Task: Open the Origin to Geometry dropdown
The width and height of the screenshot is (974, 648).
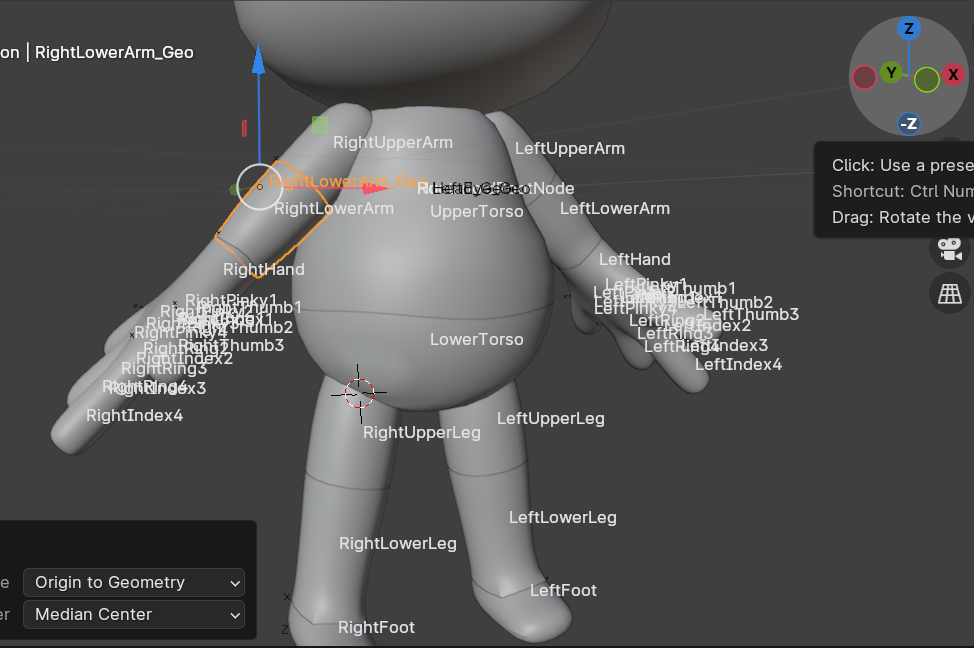Action: coord(133,582)
